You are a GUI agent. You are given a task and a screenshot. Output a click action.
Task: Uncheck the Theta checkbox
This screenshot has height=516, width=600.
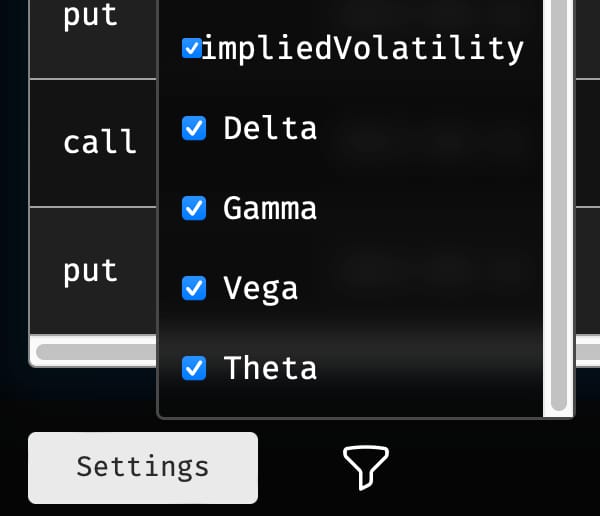tap(194, 368)
